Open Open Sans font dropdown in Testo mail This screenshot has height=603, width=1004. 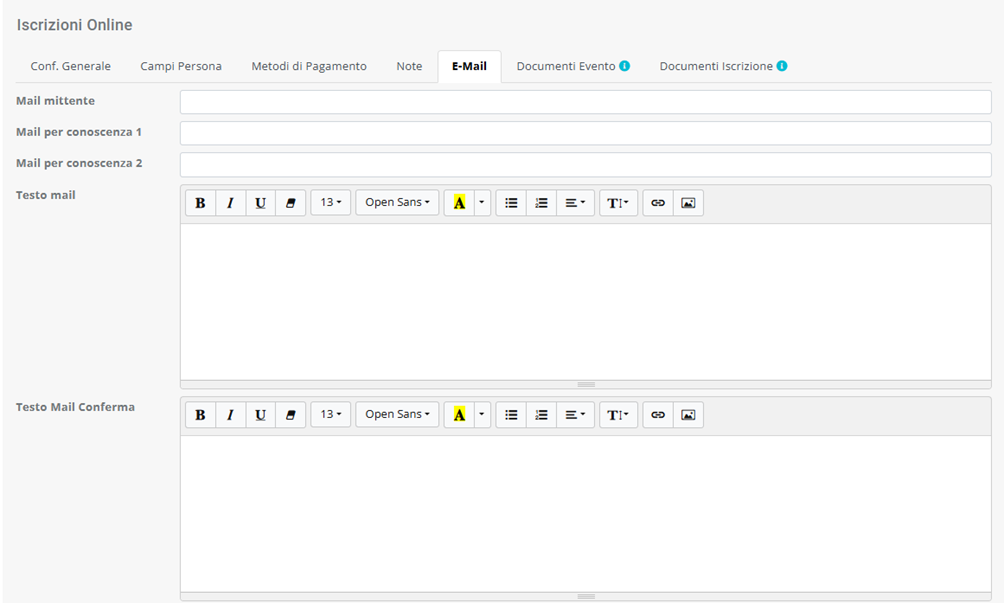pyautogui.click(x=397, y=203)
